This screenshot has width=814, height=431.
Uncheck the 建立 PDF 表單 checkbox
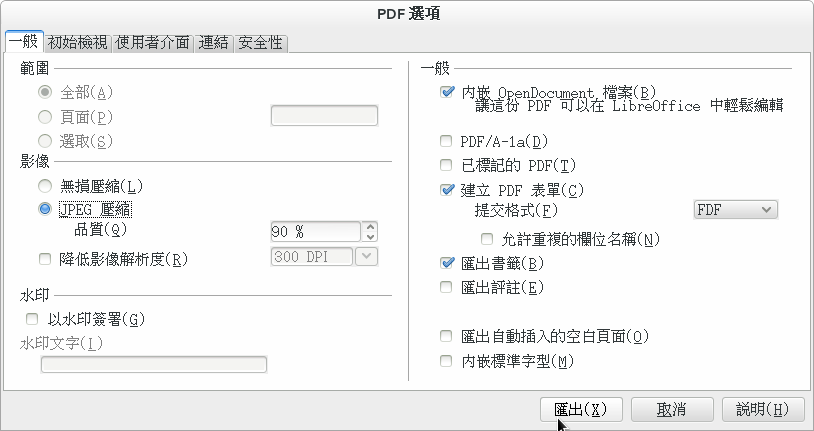[x=446, y=190]
